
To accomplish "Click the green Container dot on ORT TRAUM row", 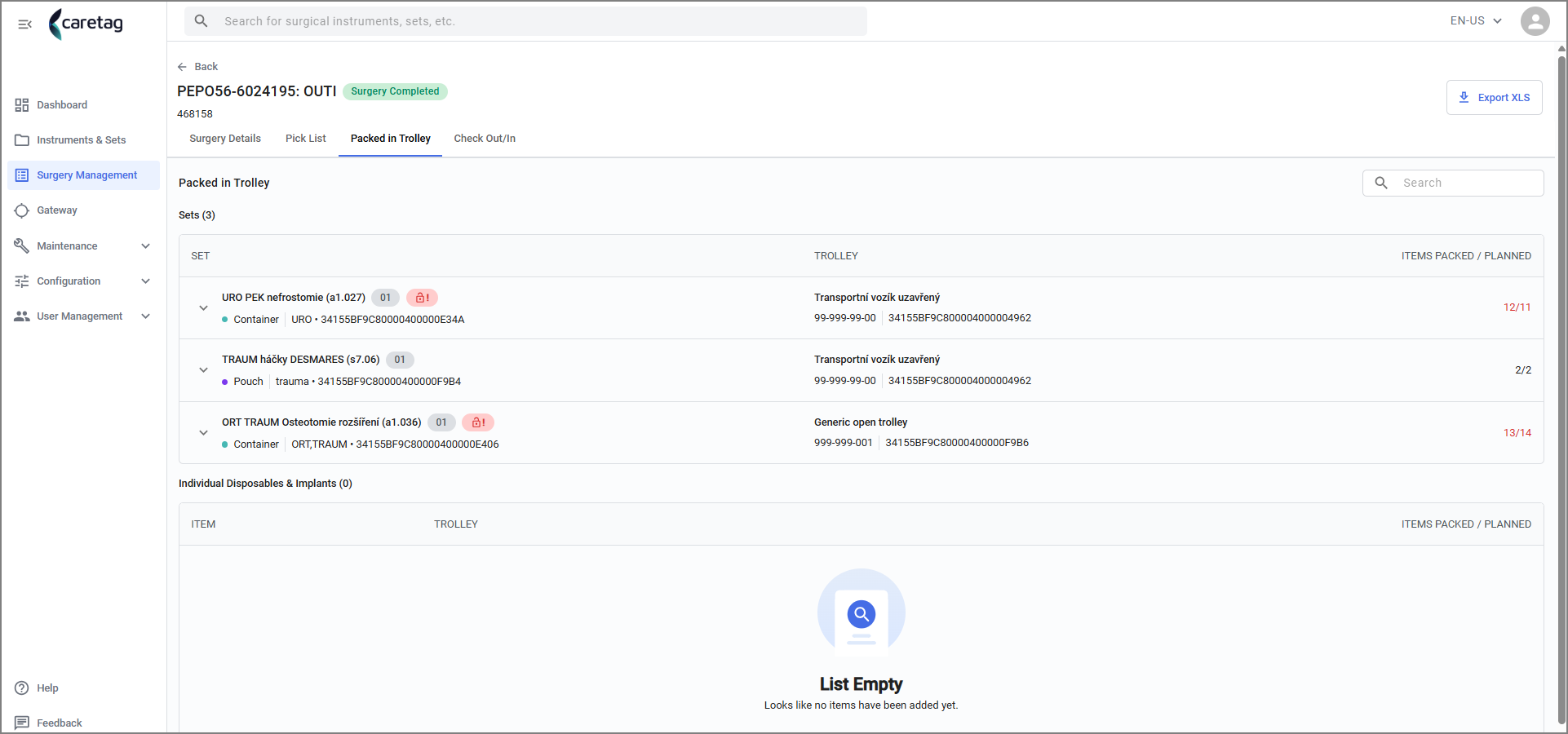I will pos(225,444).
